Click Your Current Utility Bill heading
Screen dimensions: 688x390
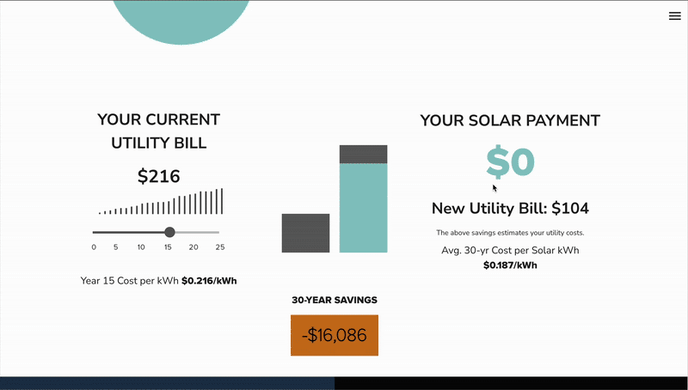click(x=158, y=131)
